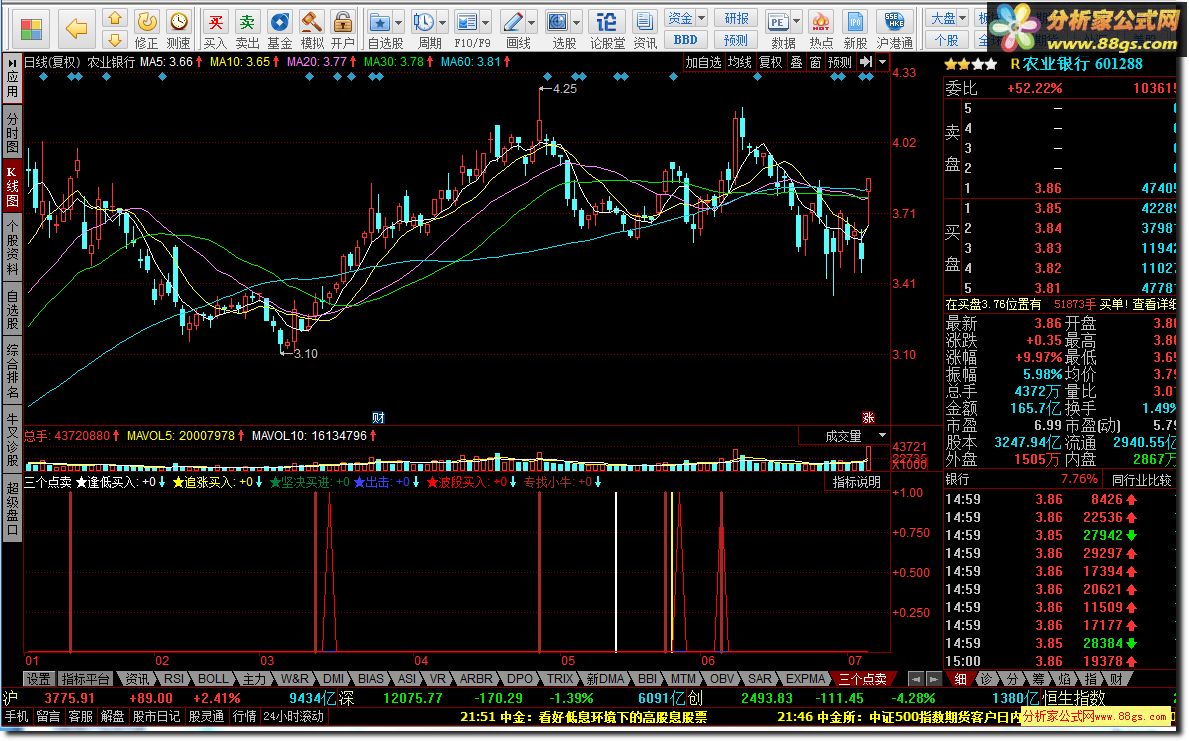1189x741 pixels.
Task: Click the 涨 marker at the chart bottom
Action: click(x=868, y=417)
